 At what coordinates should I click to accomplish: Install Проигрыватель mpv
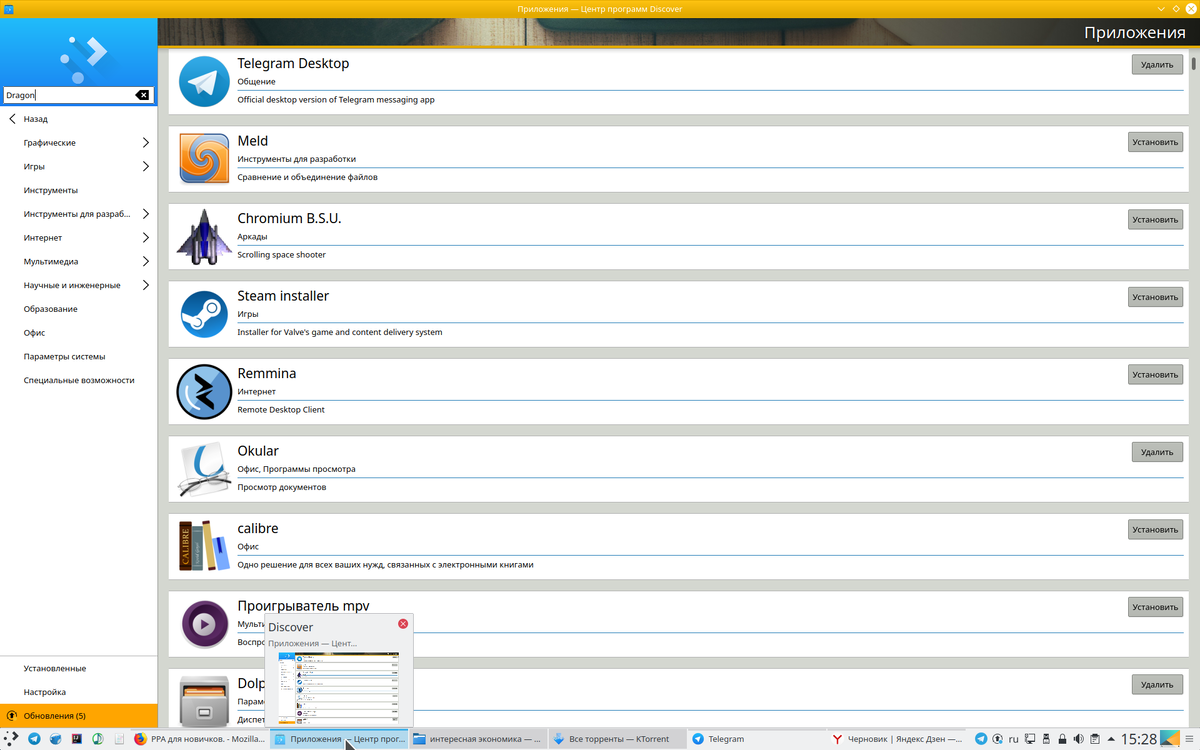coord(1155,607)
